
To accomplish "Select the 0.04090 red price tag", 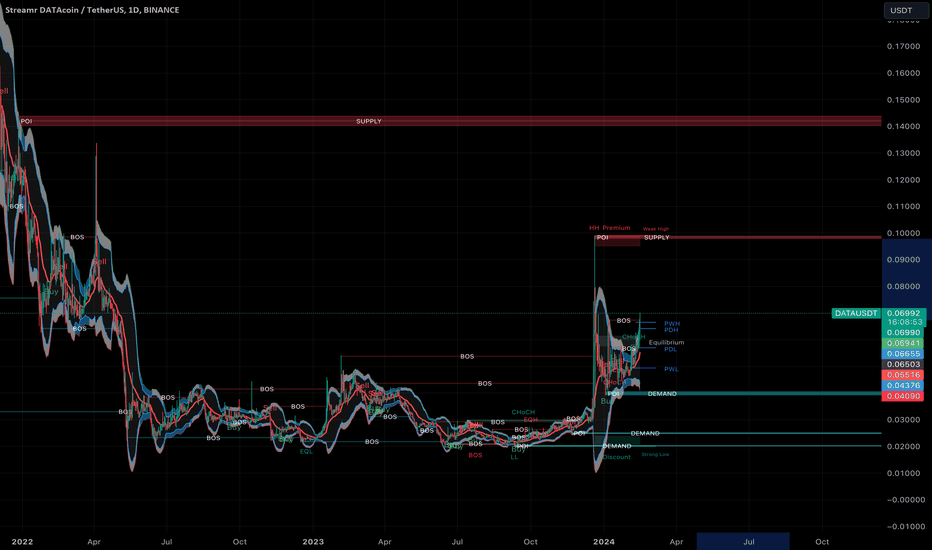I will click(x=903, y=396).
